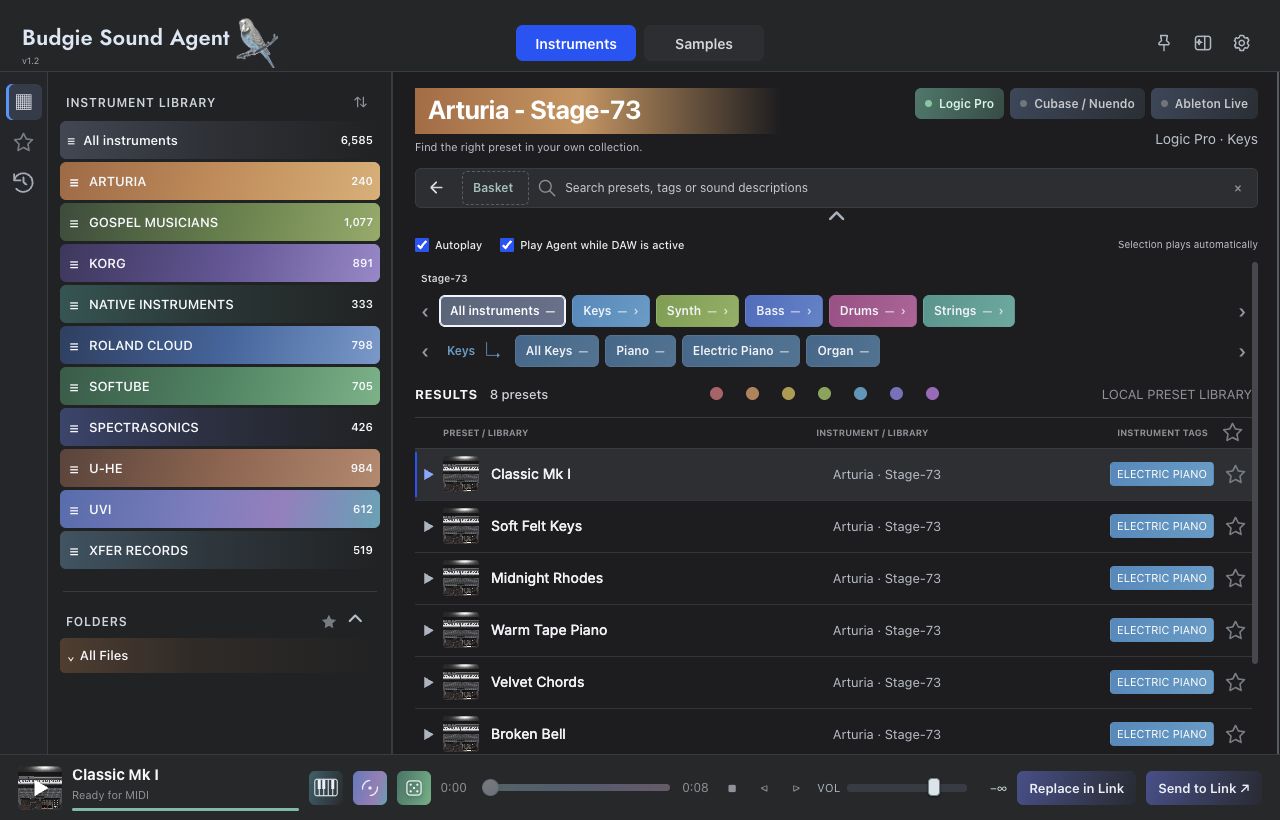Clear the preset search with the x
The image size is (1280, 820).
(x=1238, y=188)
